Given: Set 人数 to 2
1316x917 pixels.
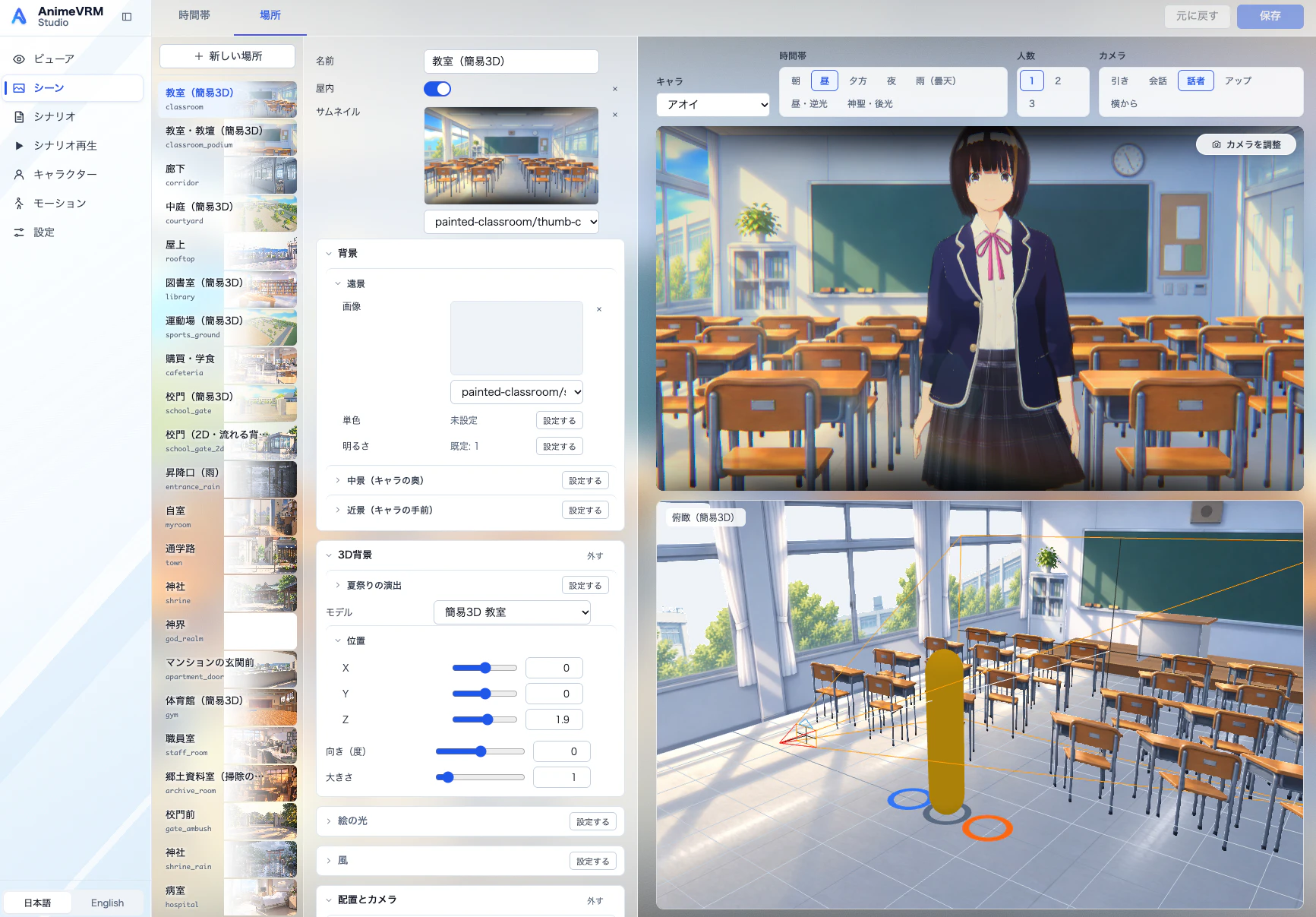Looking at the screenshot, I should point(1058,81).
